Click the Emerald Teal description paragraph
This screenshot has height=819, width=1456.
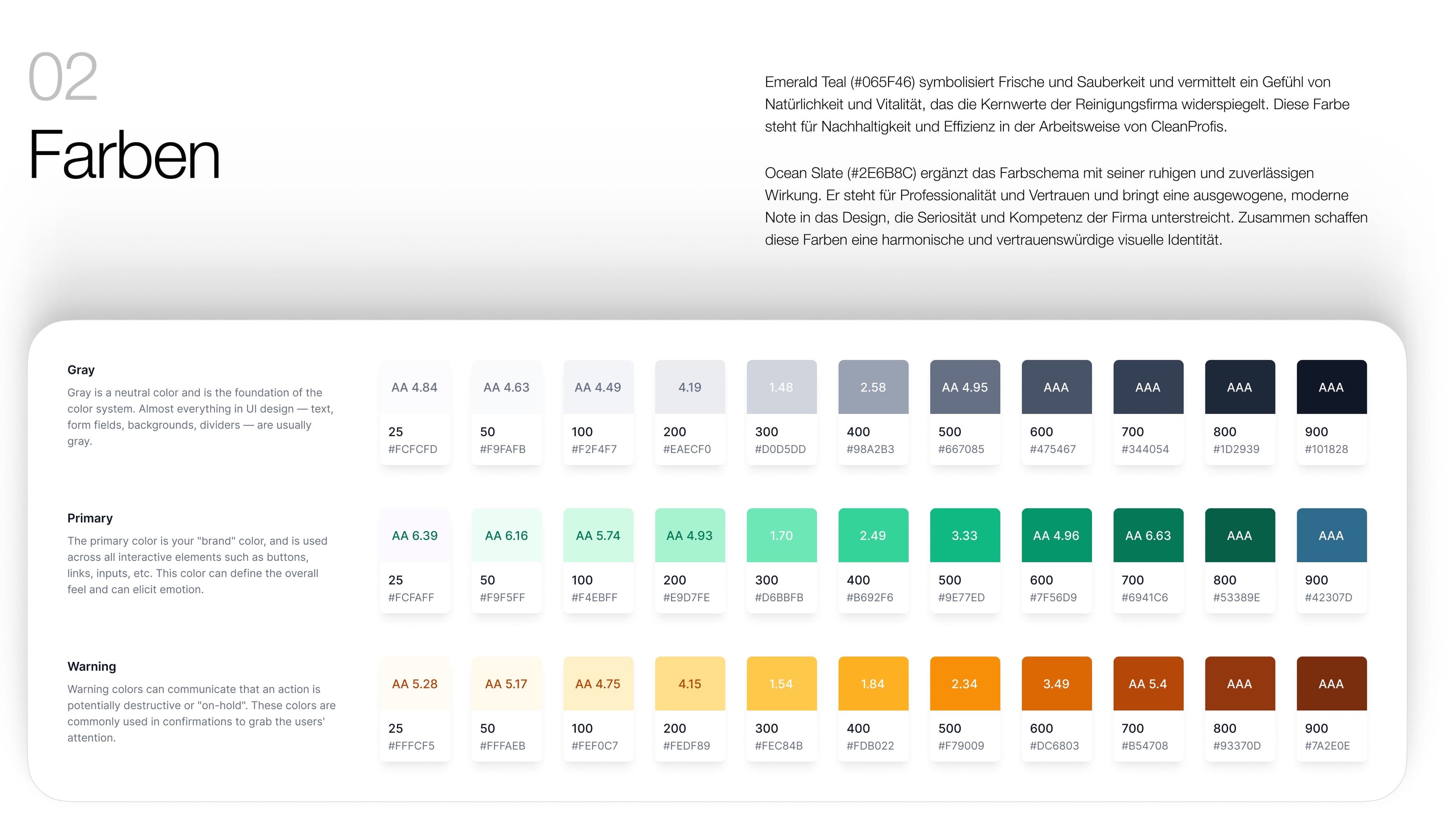pyautogui.click(x=1056, y=105)
